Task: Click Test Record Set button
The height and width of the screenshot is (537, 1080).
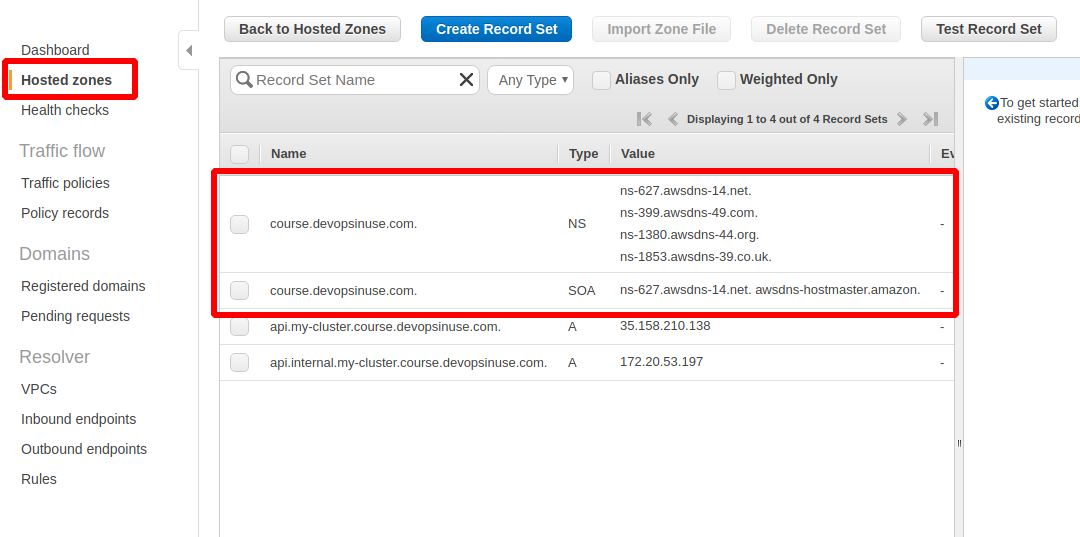Action: click(x=988, y=29)
